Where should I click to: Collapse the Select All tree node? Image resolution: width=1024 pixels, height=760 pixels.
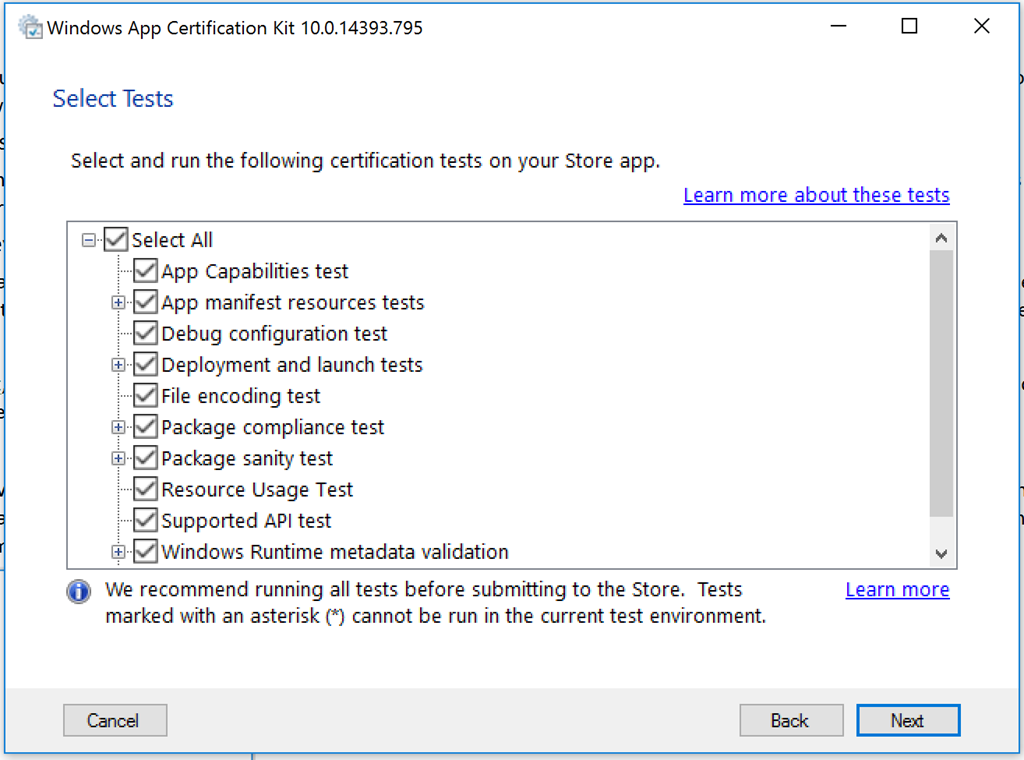(x=89, y=239)
